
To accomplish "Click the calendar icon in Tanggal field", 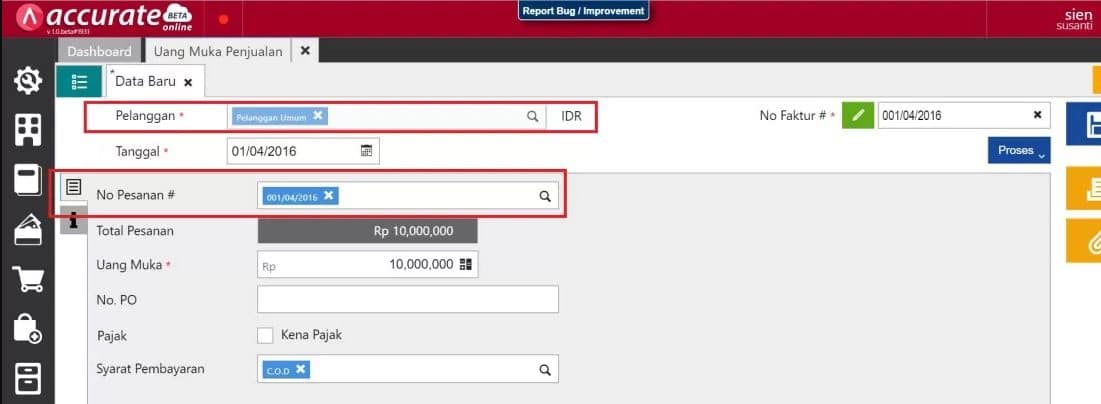I will pos(366,151).
